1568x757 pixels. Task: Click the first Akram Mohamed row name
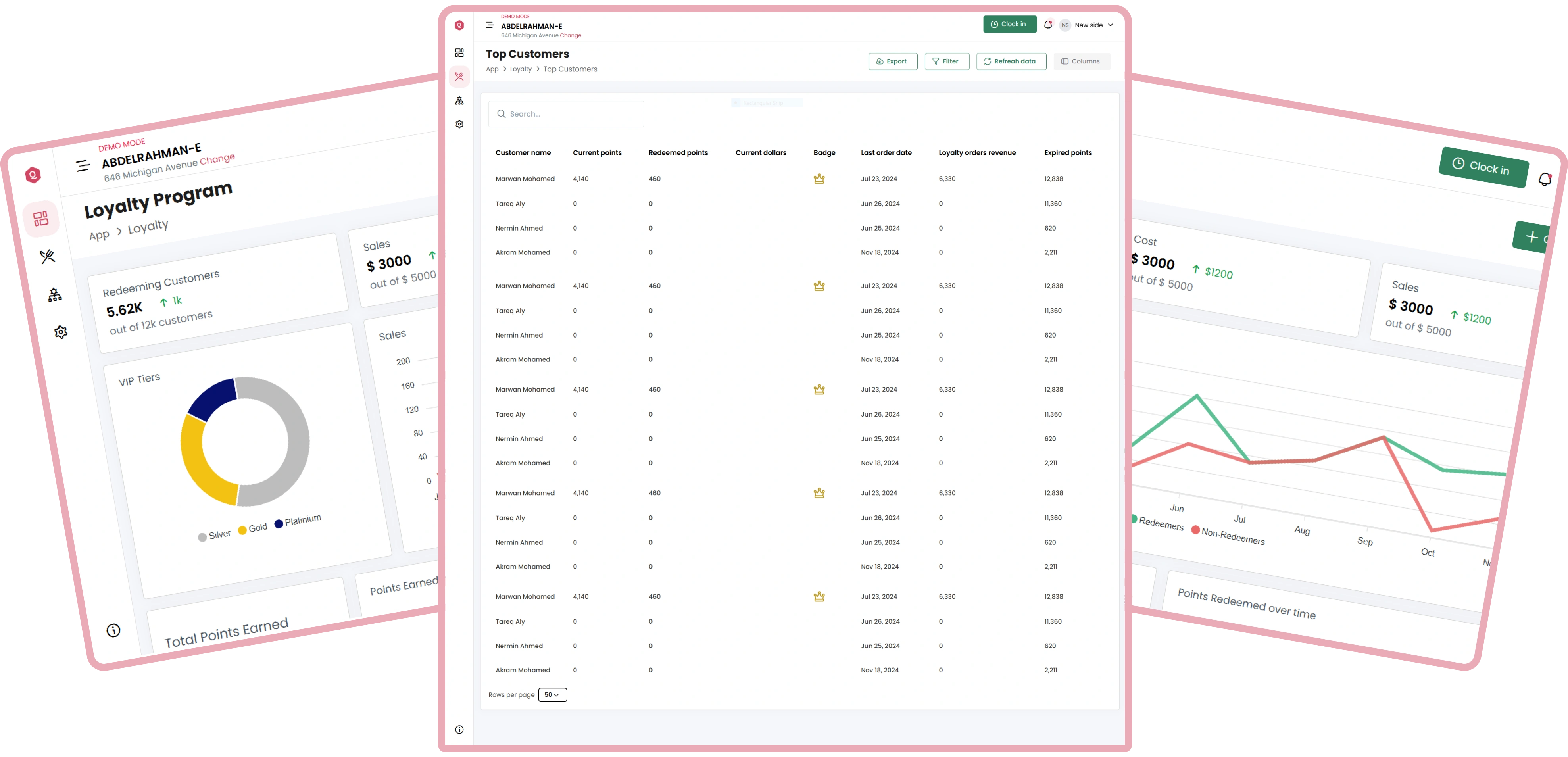click(x=522, y=253)
